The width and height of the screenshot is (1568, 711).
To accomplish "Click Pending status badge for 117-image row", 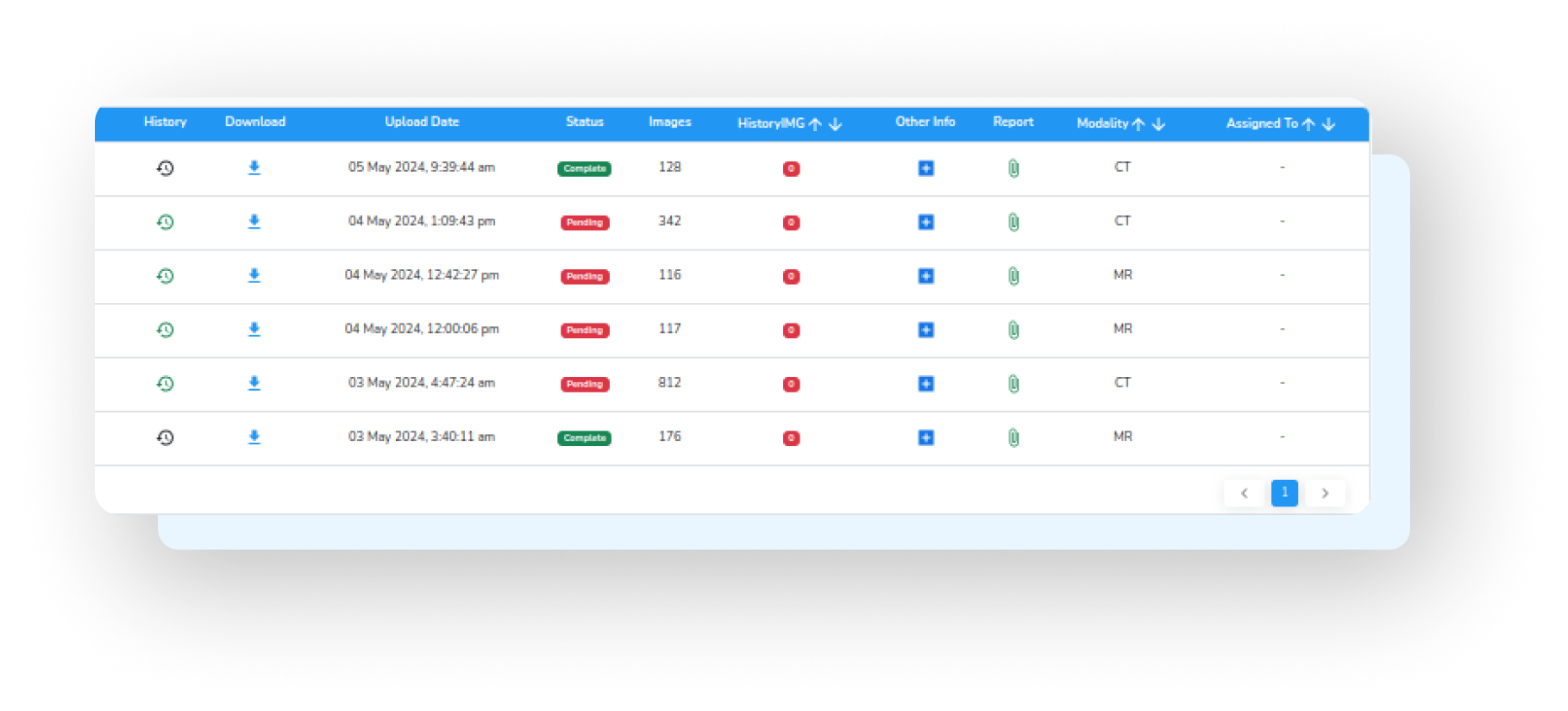I will pyautogui.click(x=585, y=330).
